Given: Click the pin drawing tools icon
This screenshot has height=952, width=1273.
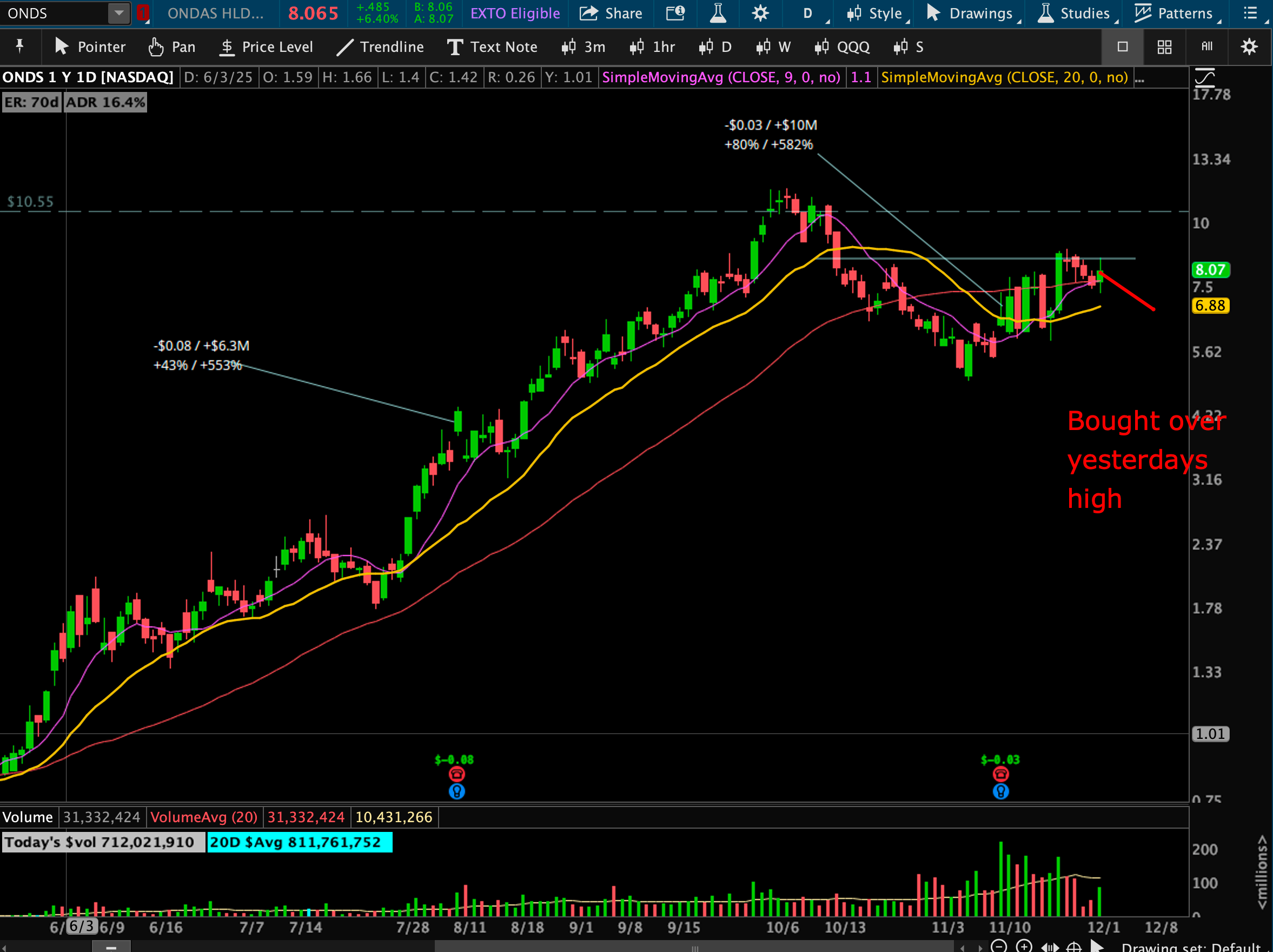Looking at the screenshot, I should pyautogui.click(x=19, y=46).
